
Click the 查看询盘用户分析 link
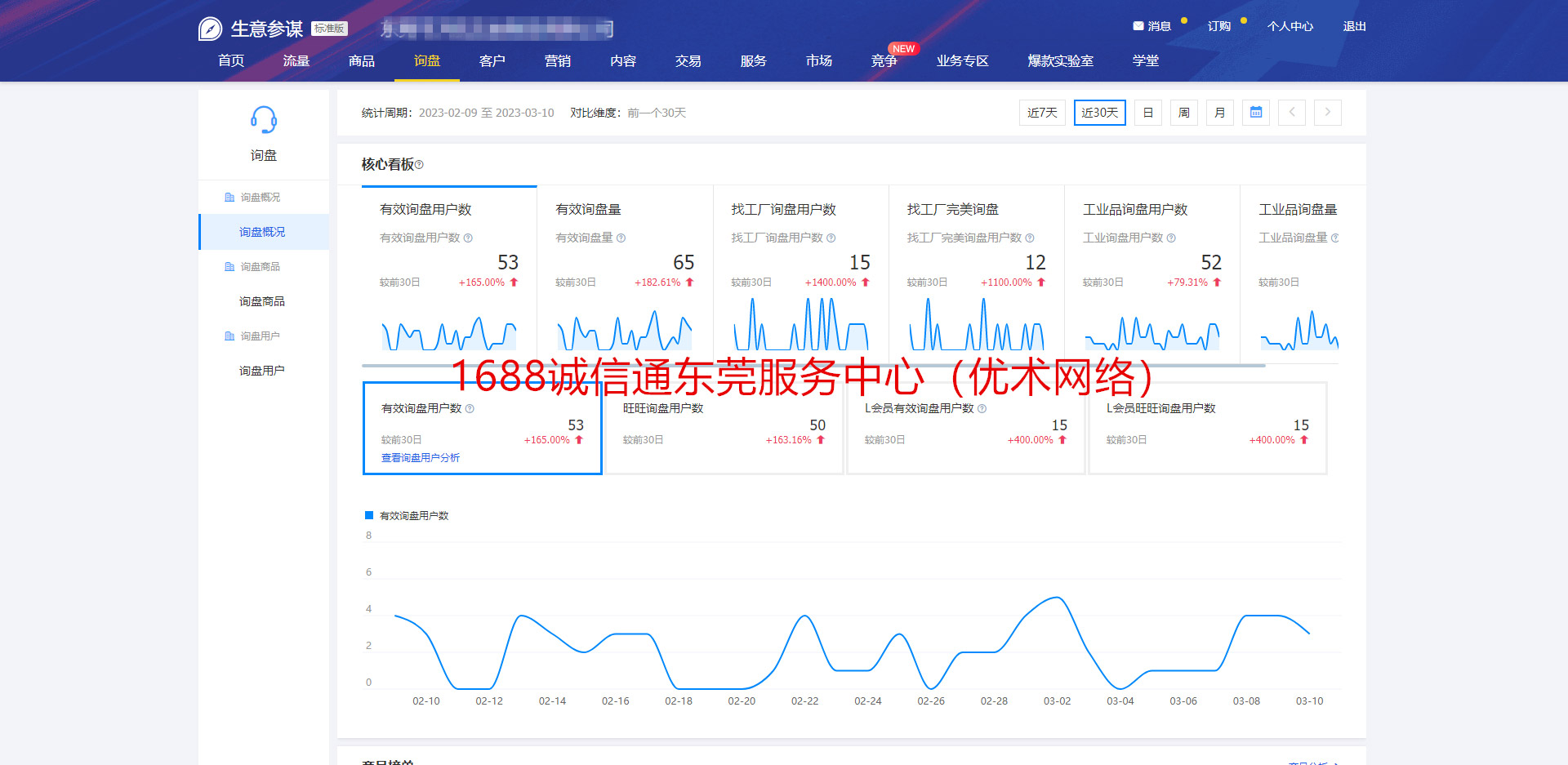coord(420,458)
